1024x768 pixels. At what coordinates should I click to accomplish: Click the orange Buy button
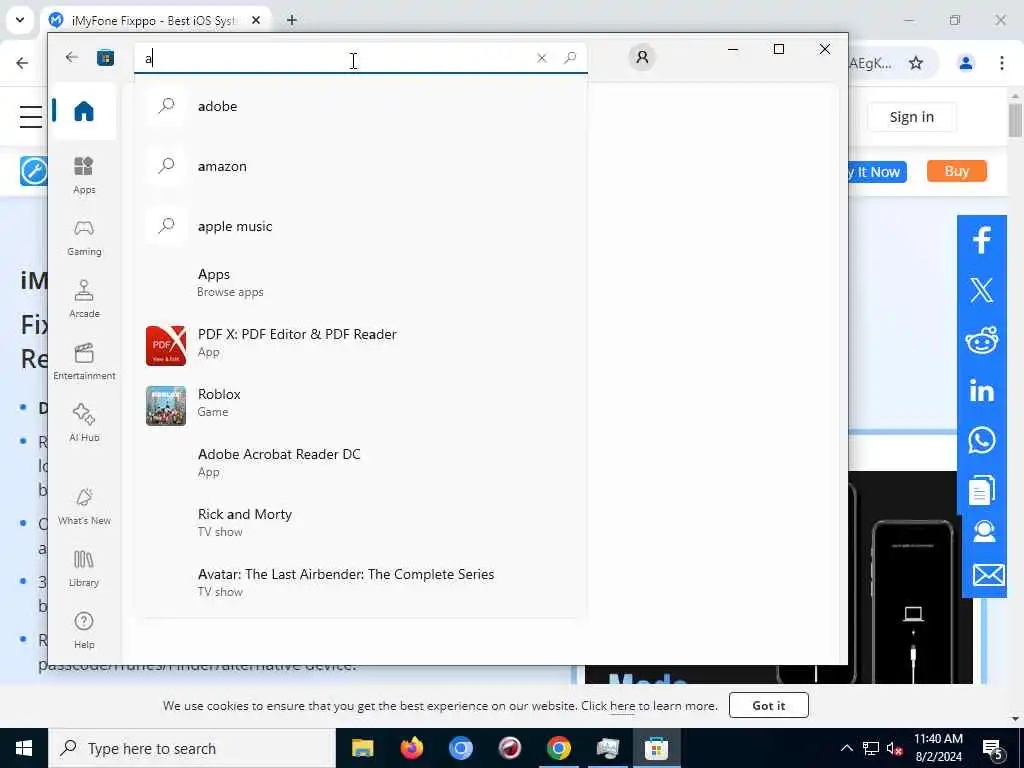[957, 171]
